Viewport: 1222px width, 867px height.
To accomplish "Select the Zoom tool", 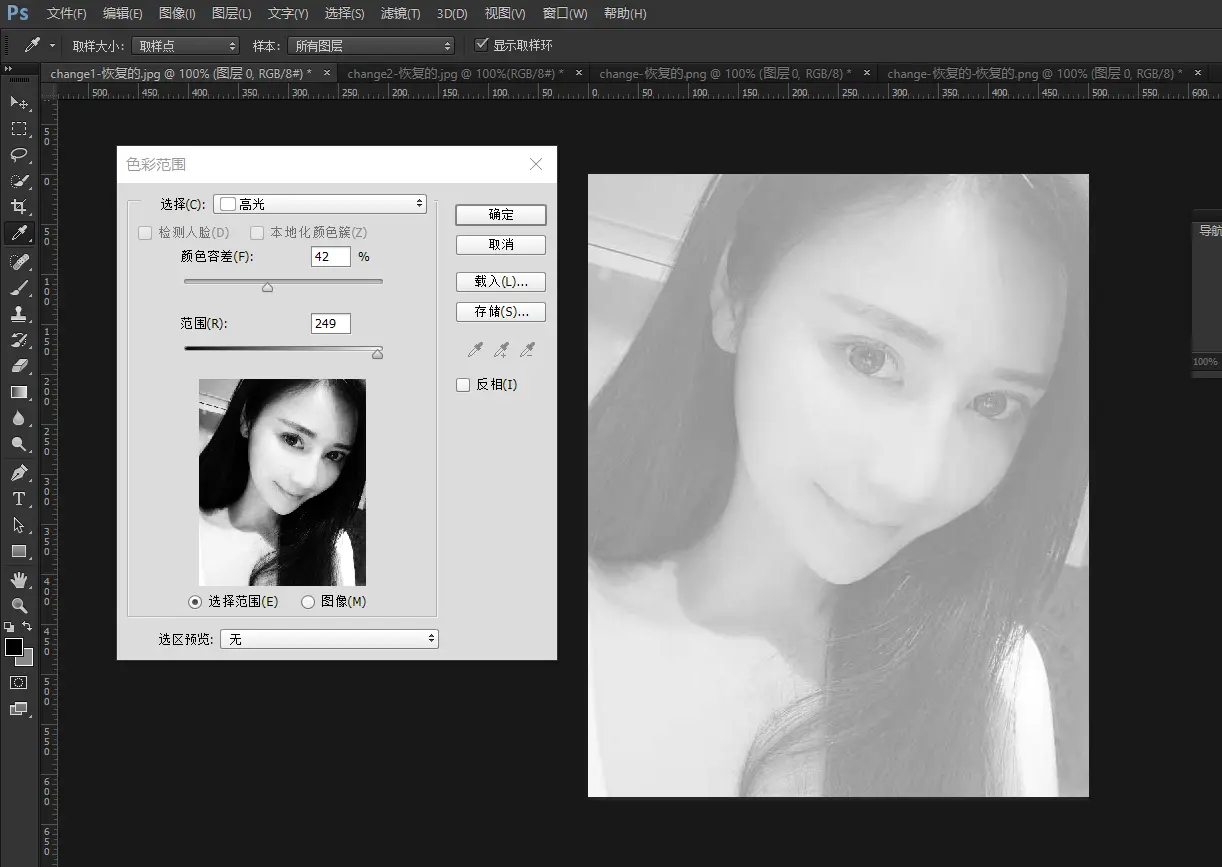I will [19, 605].
